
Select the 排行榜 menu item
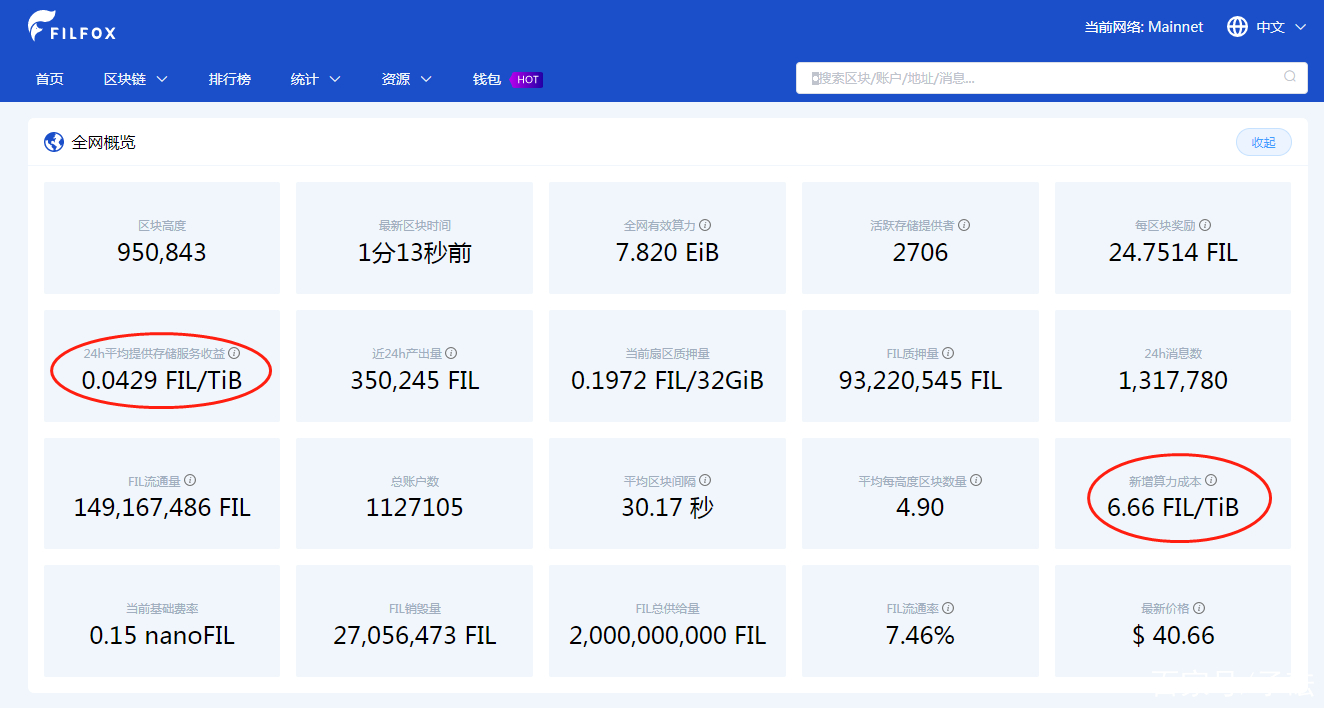tap(230, 78)
